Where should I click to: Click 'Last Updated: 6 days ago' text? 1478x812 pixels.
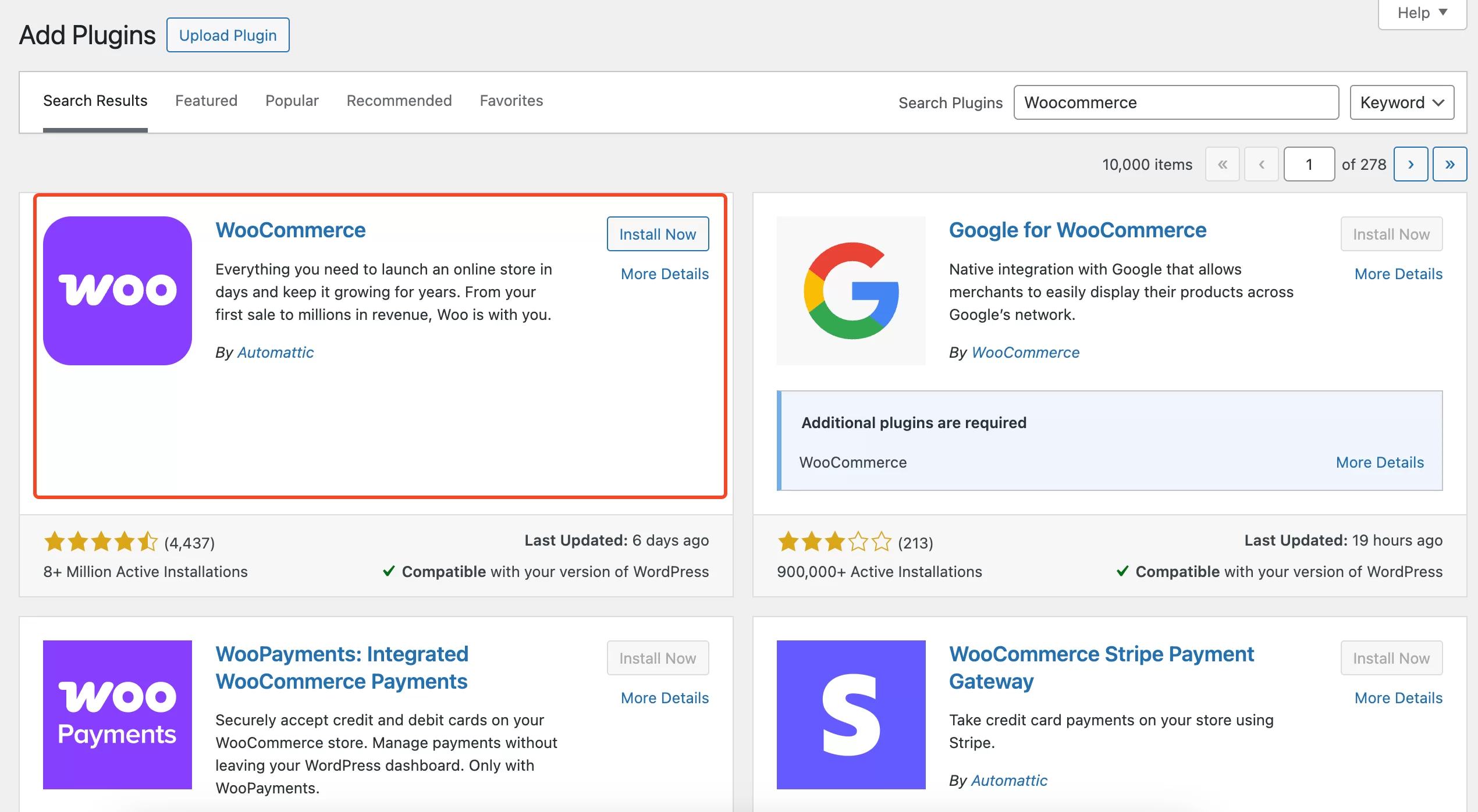point(617,540)
